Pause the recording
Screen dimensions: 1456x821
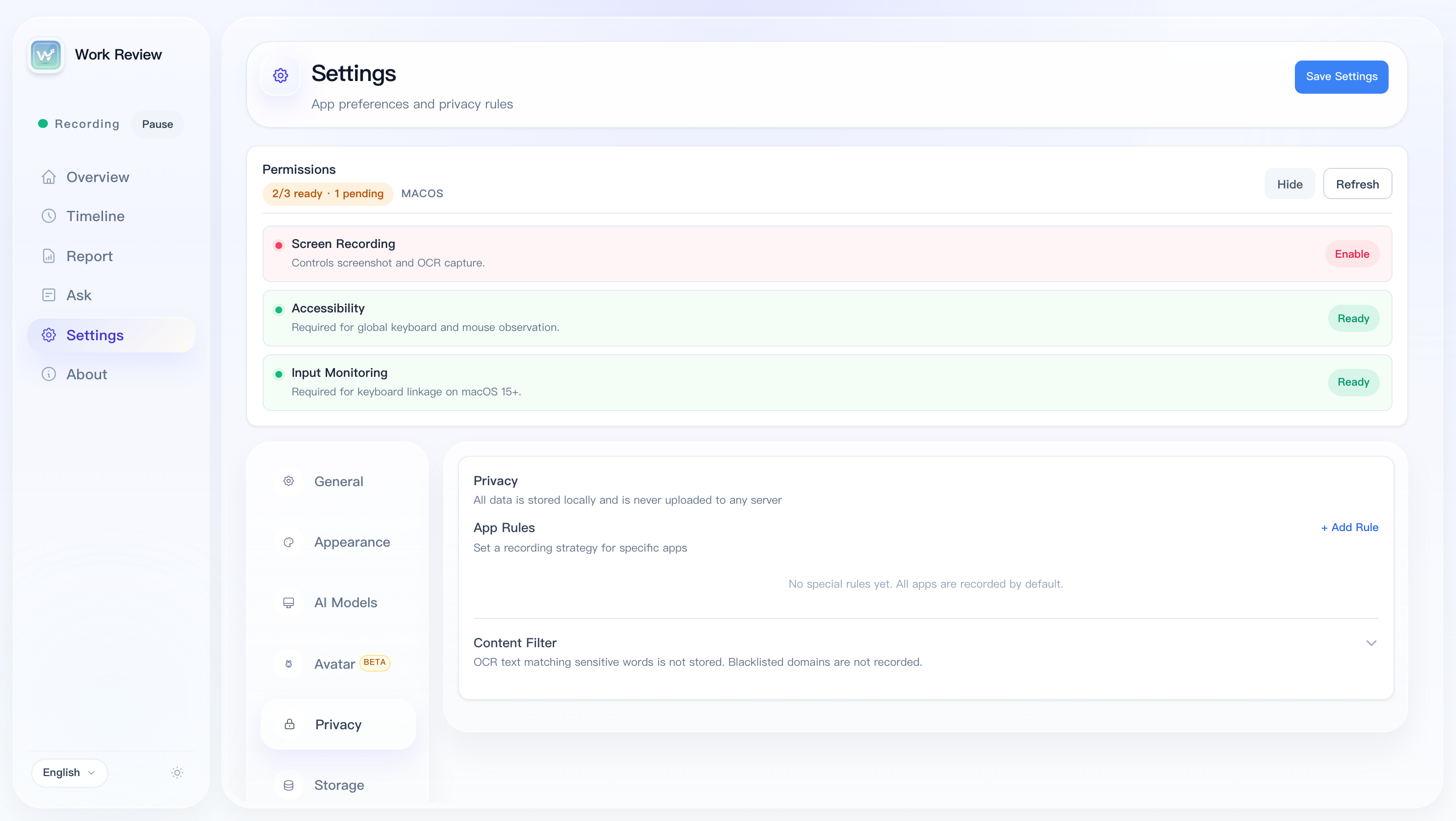[158, 124]
